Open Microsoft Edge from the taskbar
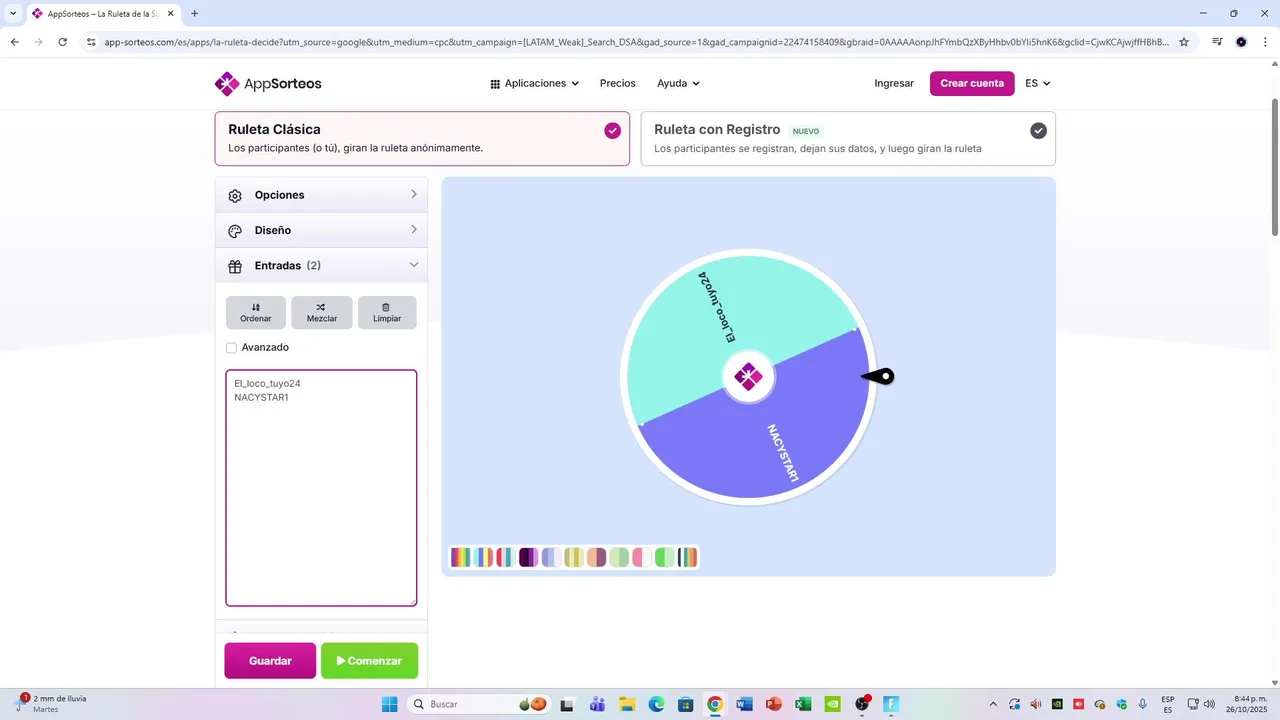Image resolution: width=1280 pixels, height=720 pixels. (x=656, y=704)
